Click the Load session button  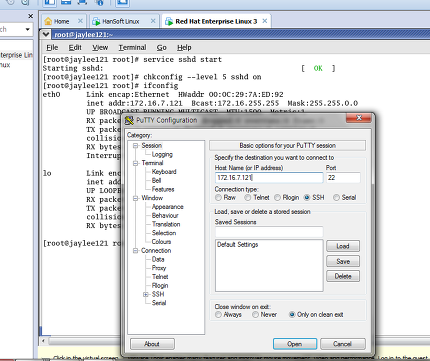pos(343,246)
